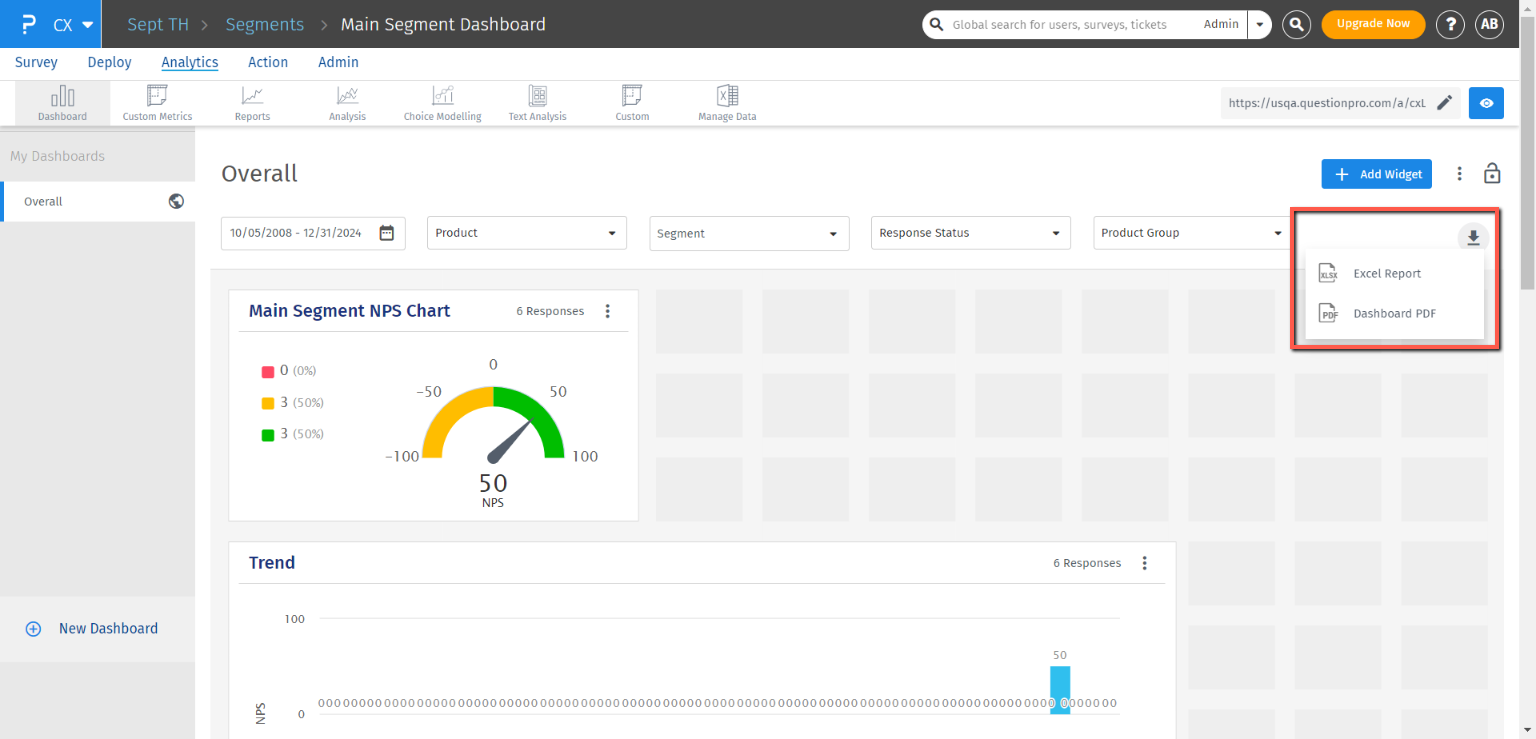Expand the Segment filter dropdown

click(x=749, y=233)
